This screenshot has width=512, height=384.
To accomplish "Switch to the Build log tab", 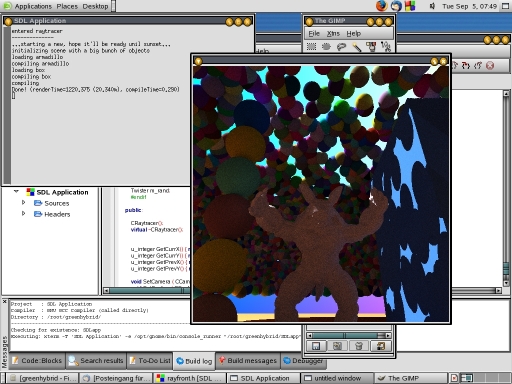I will (x=194, y=361).
